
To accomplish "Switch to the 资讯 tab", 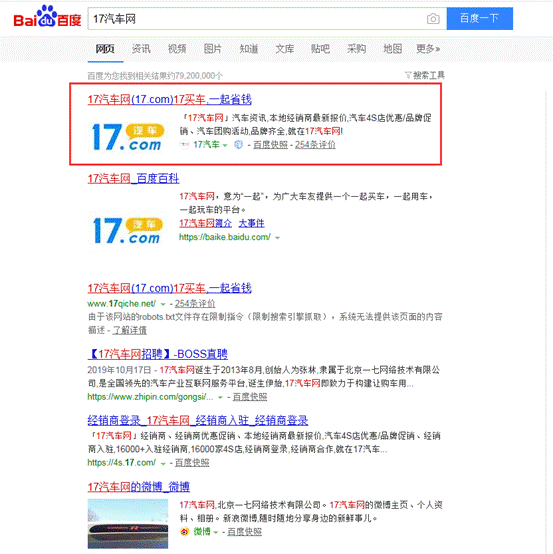I will (141, 49).
